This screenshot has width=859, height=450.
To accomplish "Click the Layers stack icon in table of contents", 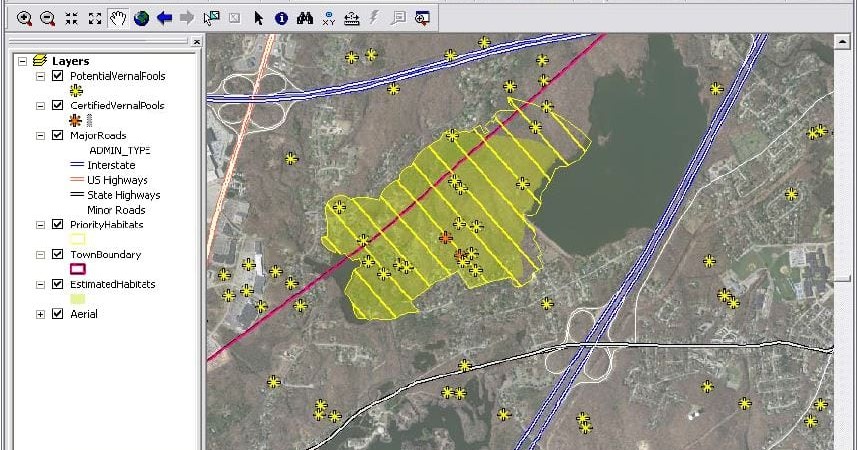I will (x=39, y=60).
